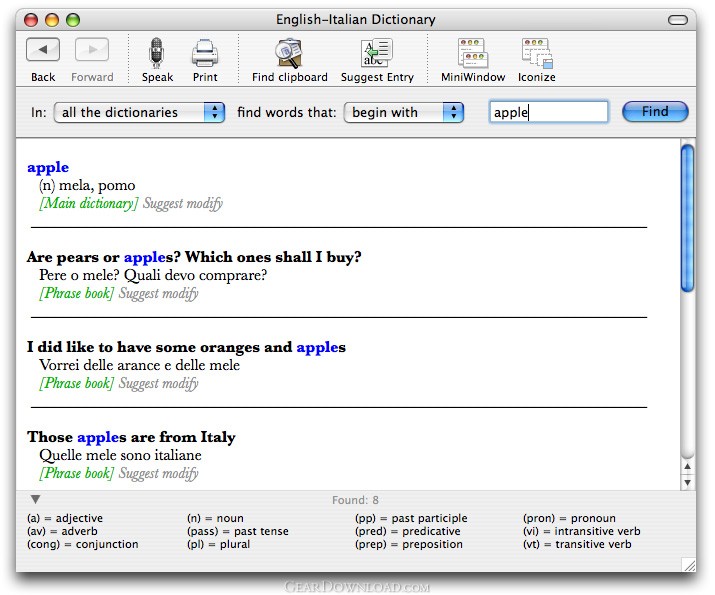Open the 'begin with' search mode dropdown

click(x=404, y=112)
